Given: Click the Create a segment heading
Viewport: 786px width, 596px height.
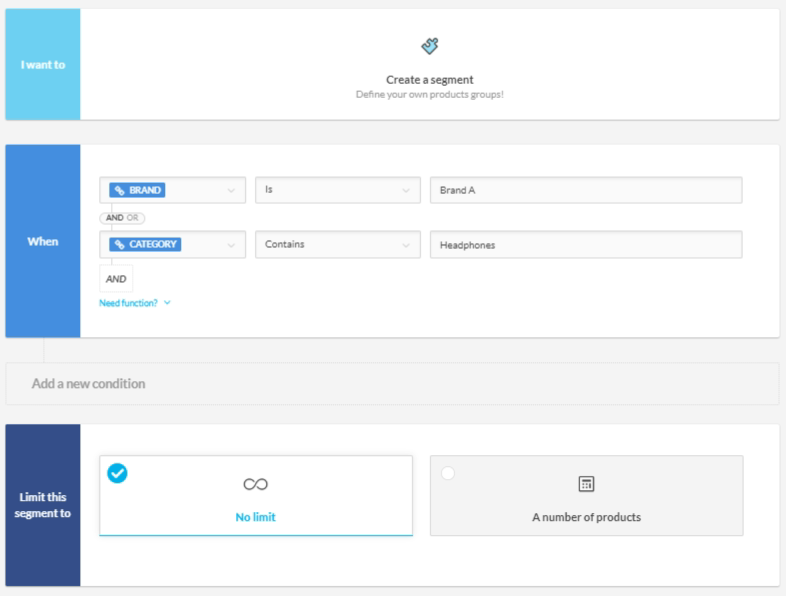Looking at the screenshot, I should point(430,80).
